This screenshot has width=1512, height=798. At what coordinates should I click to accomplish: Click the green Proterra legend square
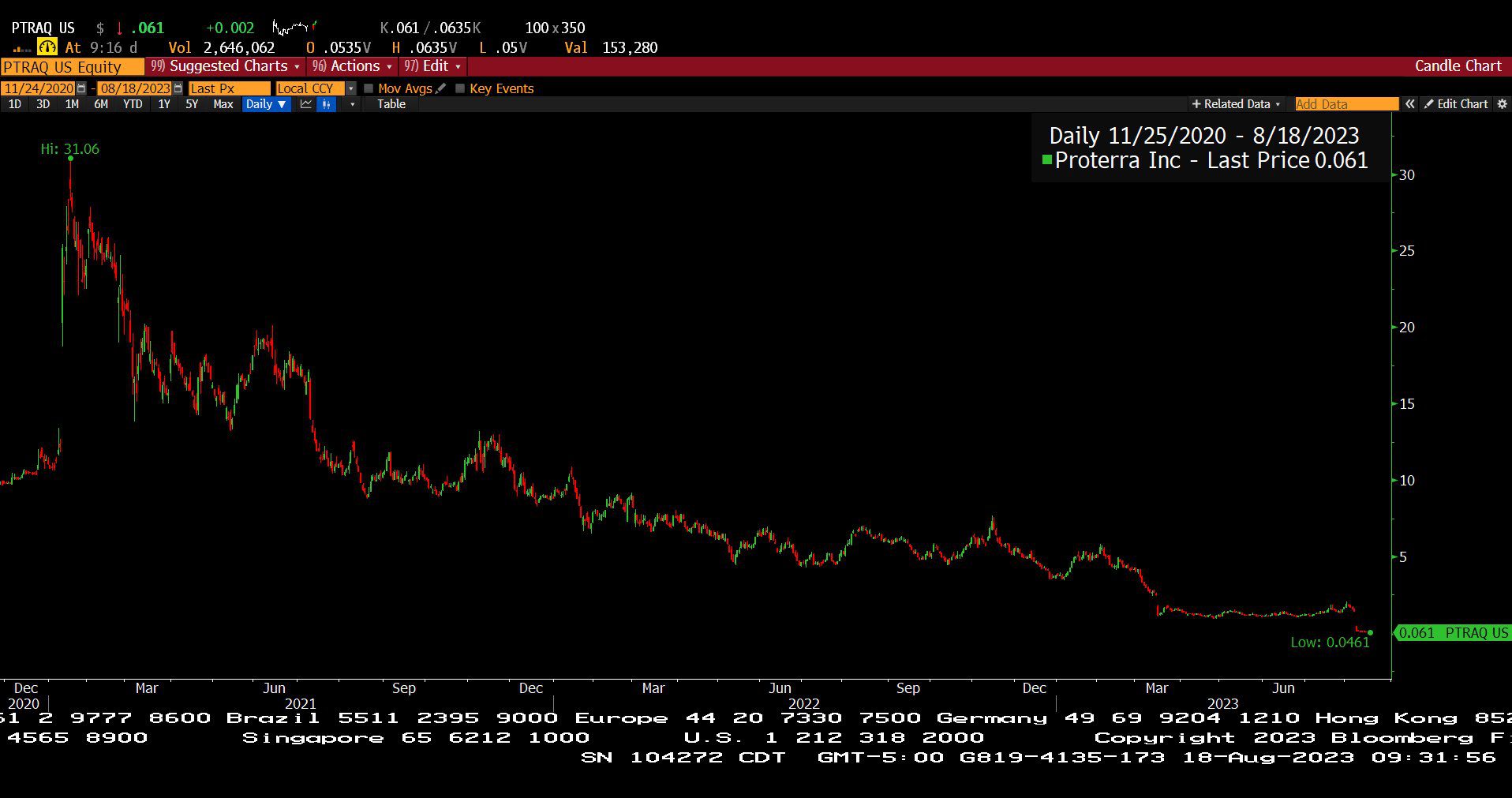1047,160
